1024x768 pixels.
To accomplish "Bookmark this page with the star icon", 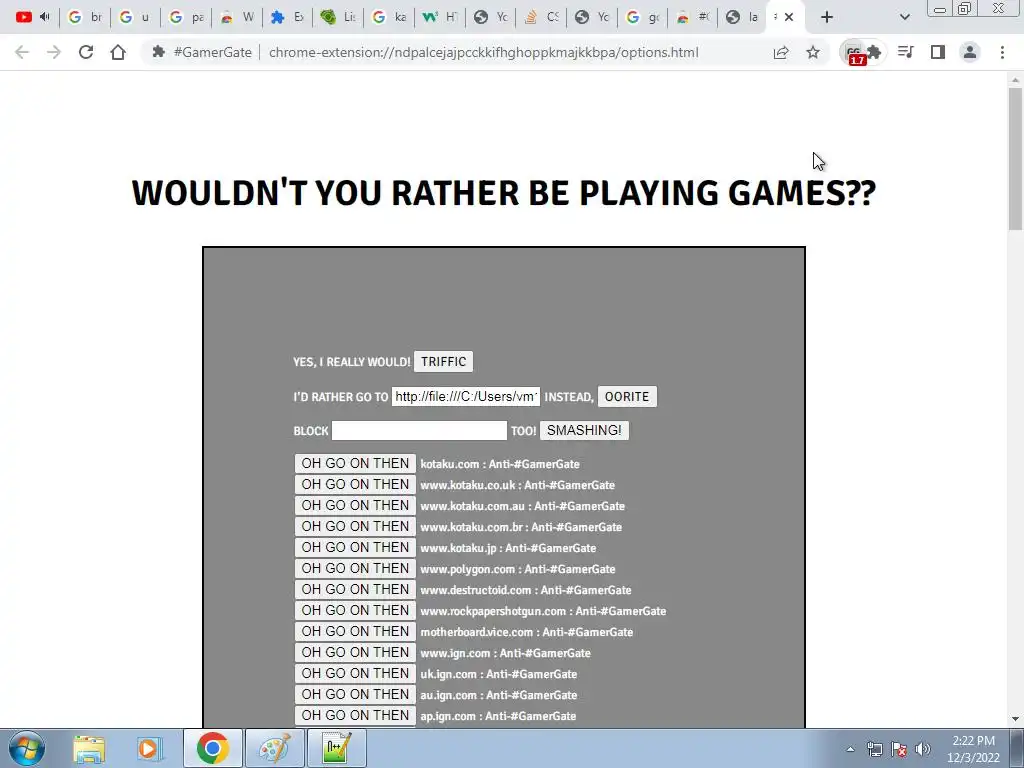I will click(812, 52).
